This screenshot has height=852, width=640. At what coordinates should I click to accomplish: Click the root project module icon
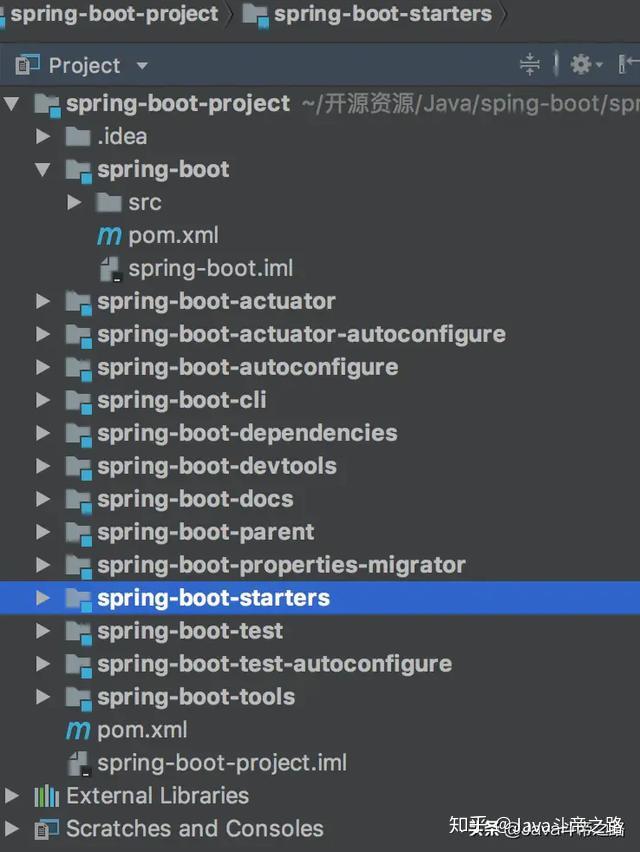click(x=47, y=104)
